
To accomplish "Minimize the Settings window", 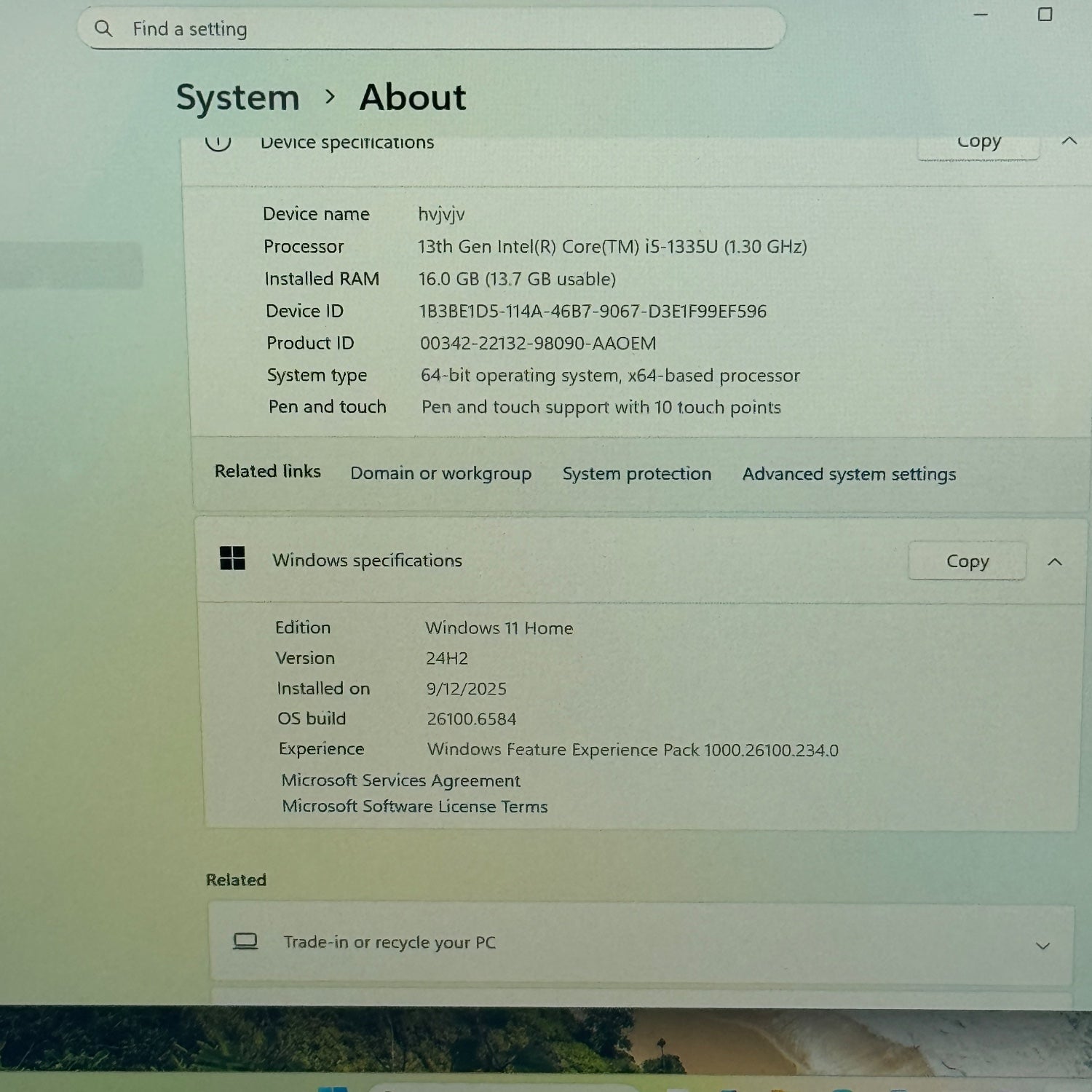I will pyautogui.click(x=981, y=15).
